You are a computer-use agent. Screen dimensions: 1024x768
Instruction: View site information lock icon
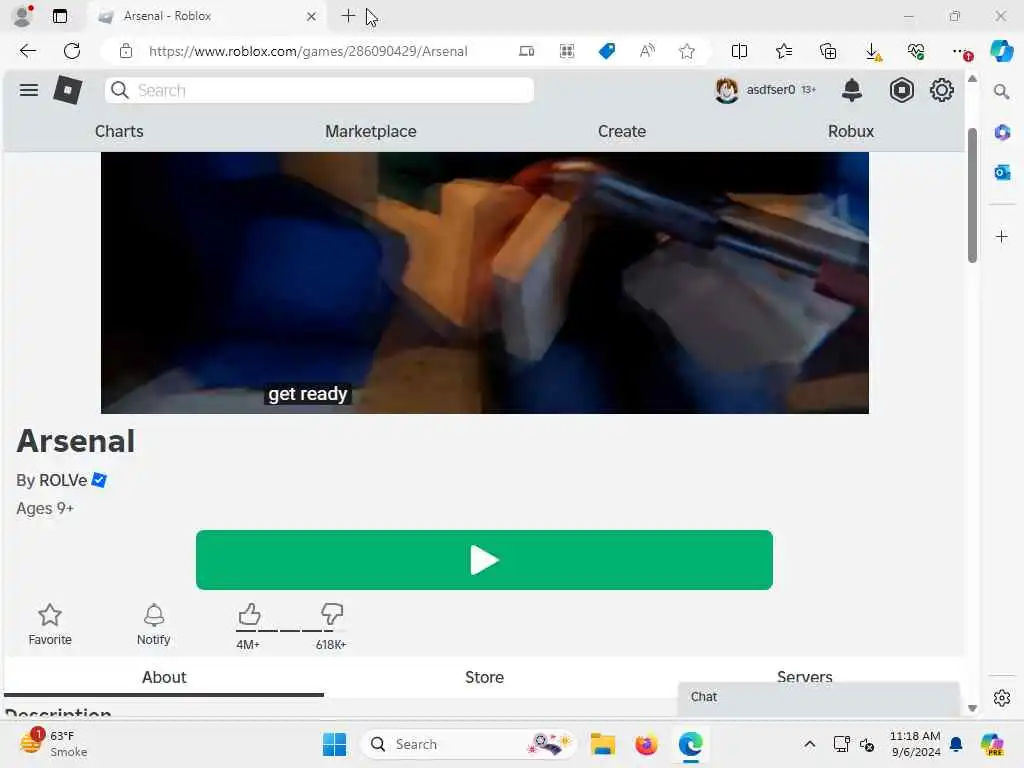126,51
